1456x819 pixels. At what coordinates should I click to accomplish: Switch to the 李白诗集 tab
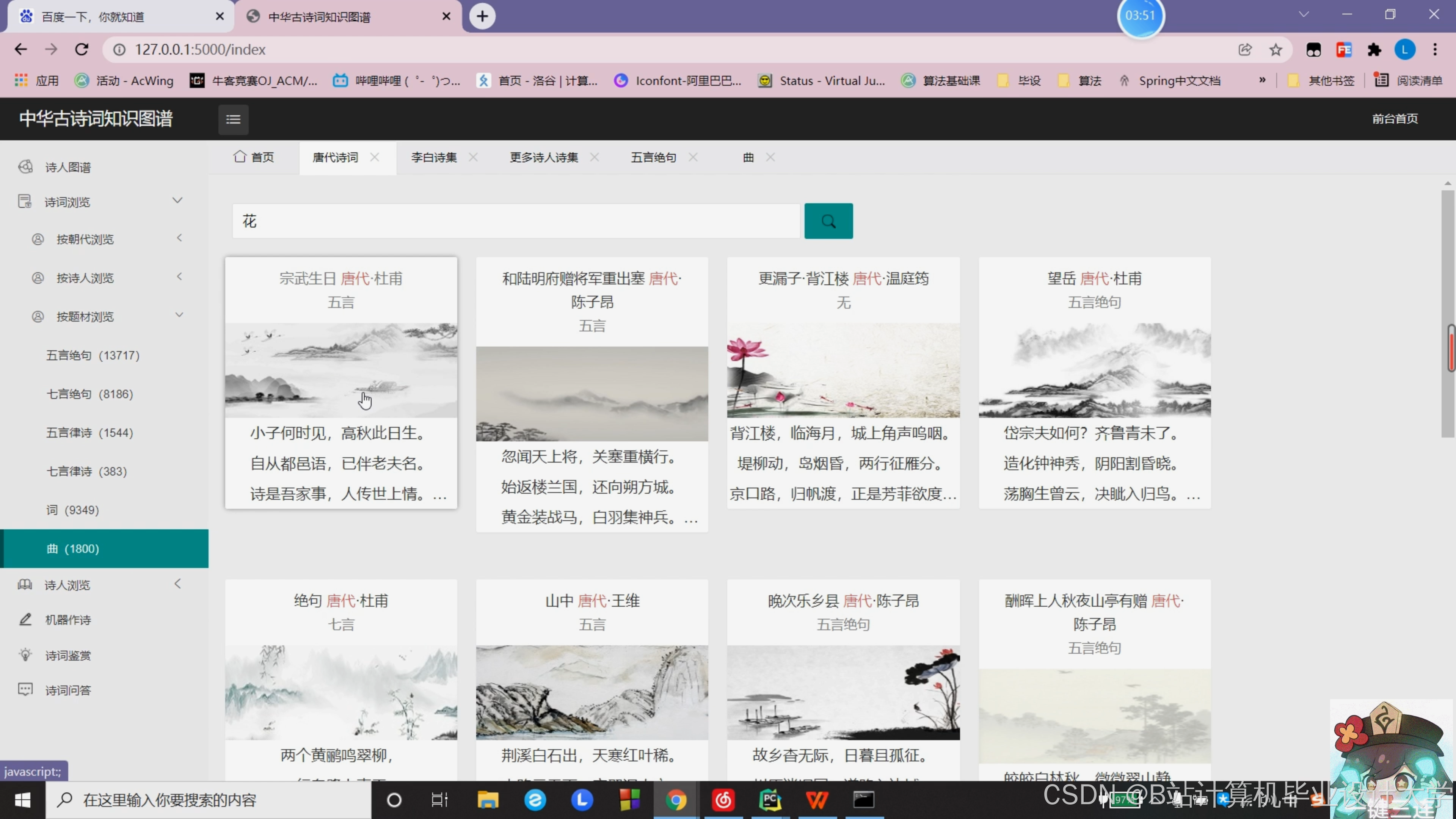(x=433, y=157)
